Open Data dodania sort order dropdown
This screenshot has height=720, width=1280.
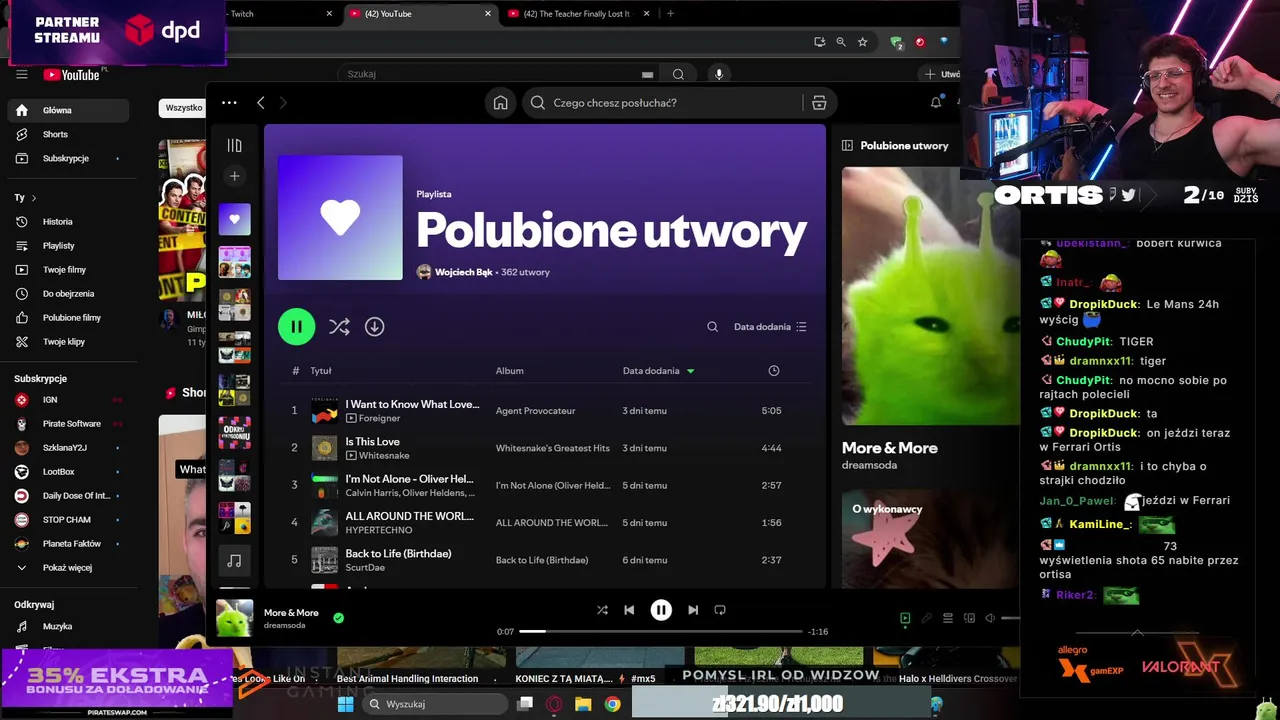pyautogui.click(x=770, y=326)
